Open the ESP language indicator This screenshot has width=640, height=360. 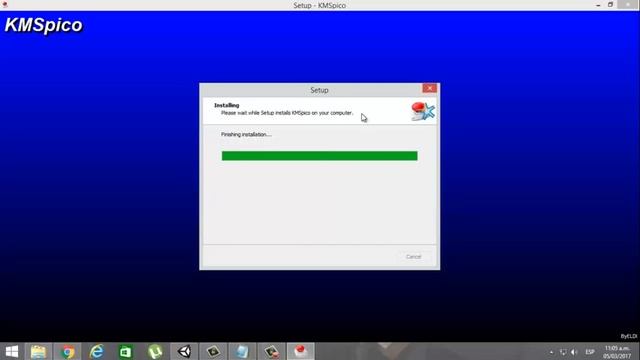point(589,352)
